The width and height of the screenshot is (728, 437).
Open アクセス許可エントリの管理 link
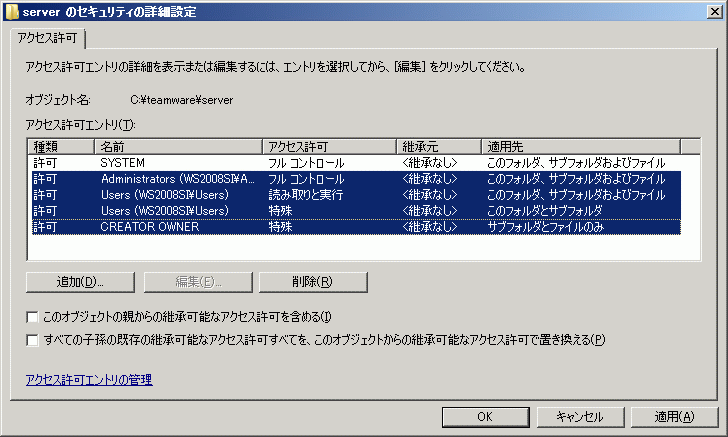tap(89, 380)
